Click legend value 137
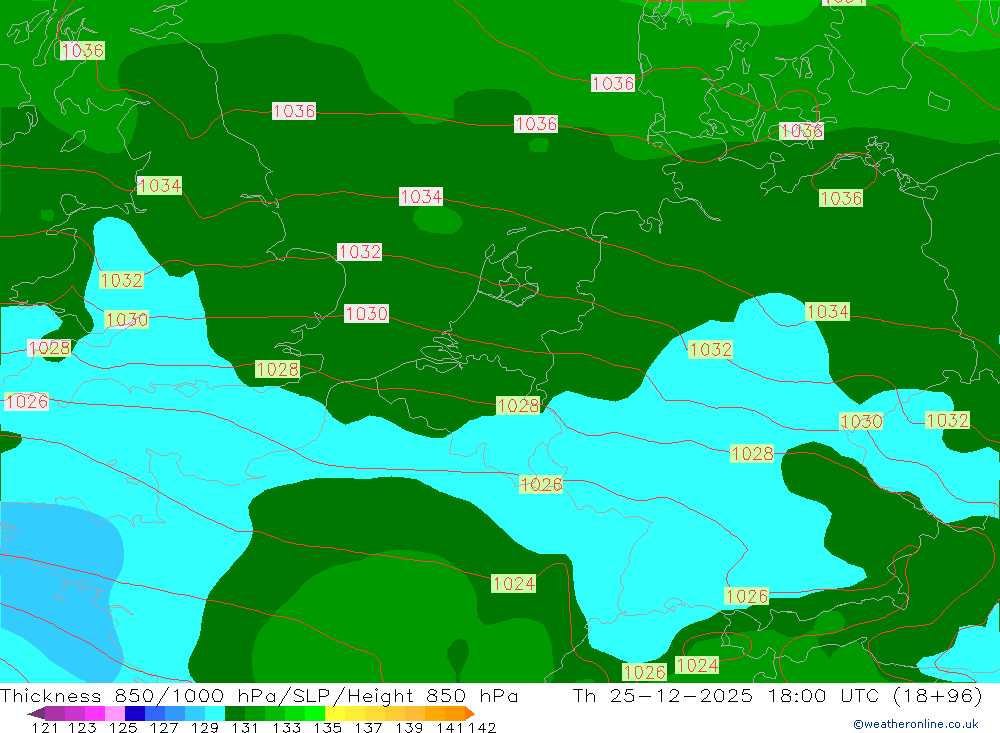The height and width of the screenshot is (733, 1000). pos(368,727)
